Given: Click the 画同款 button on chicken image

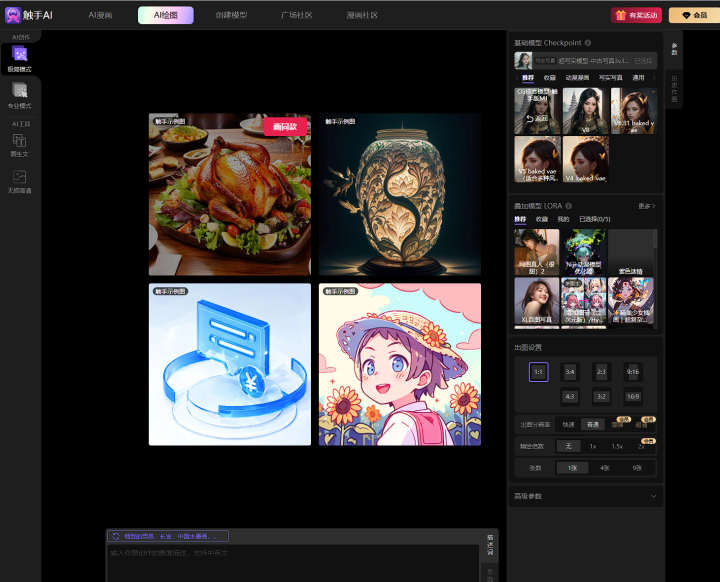Looking at the screenshot, I should pyautogui.click(x=286, y=126).
